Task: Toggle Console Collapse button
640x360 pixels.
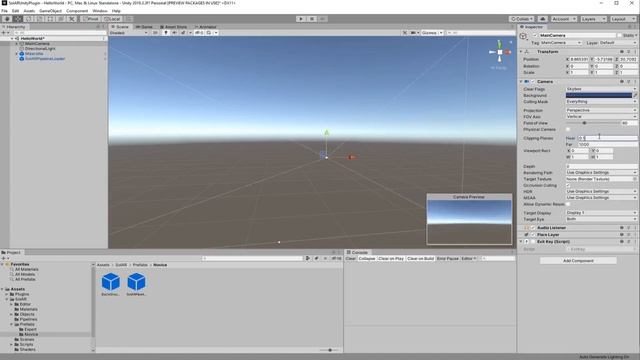Action: point(367,258)
